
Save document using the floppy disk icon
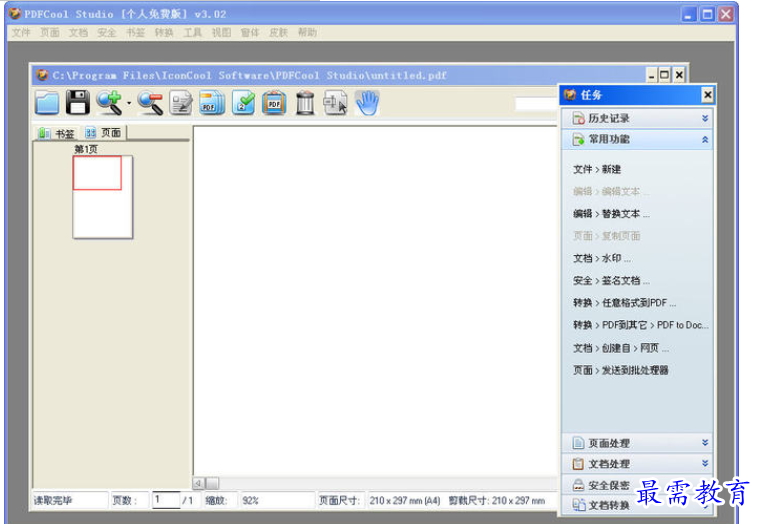coord(78,102)
